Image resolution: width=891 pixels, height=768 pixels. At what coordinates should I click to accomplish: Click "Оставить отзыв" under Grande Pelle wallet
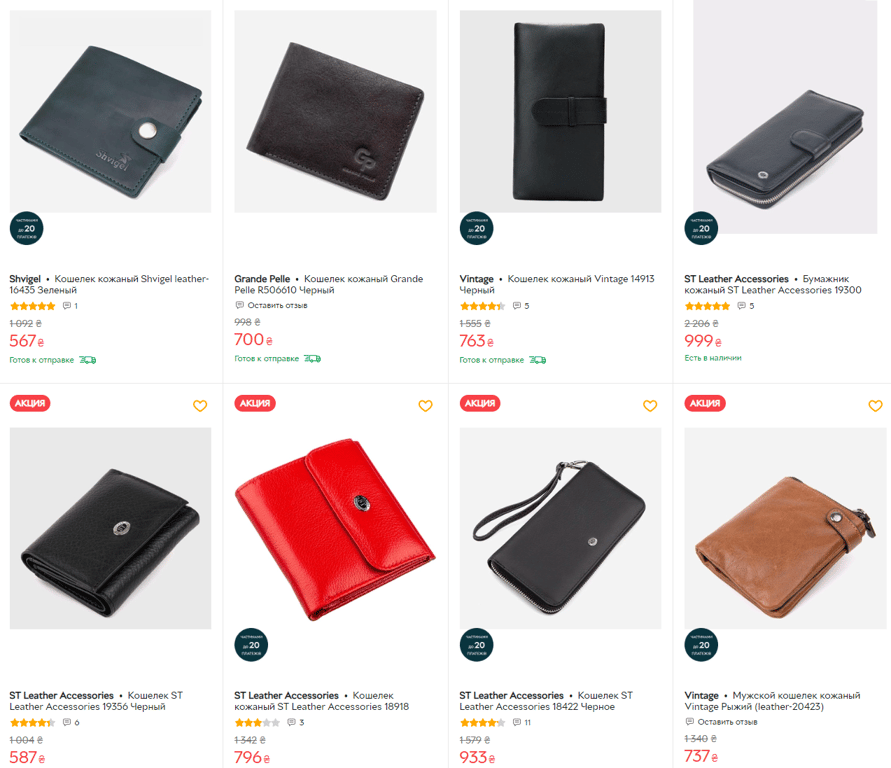coord(277,305)
